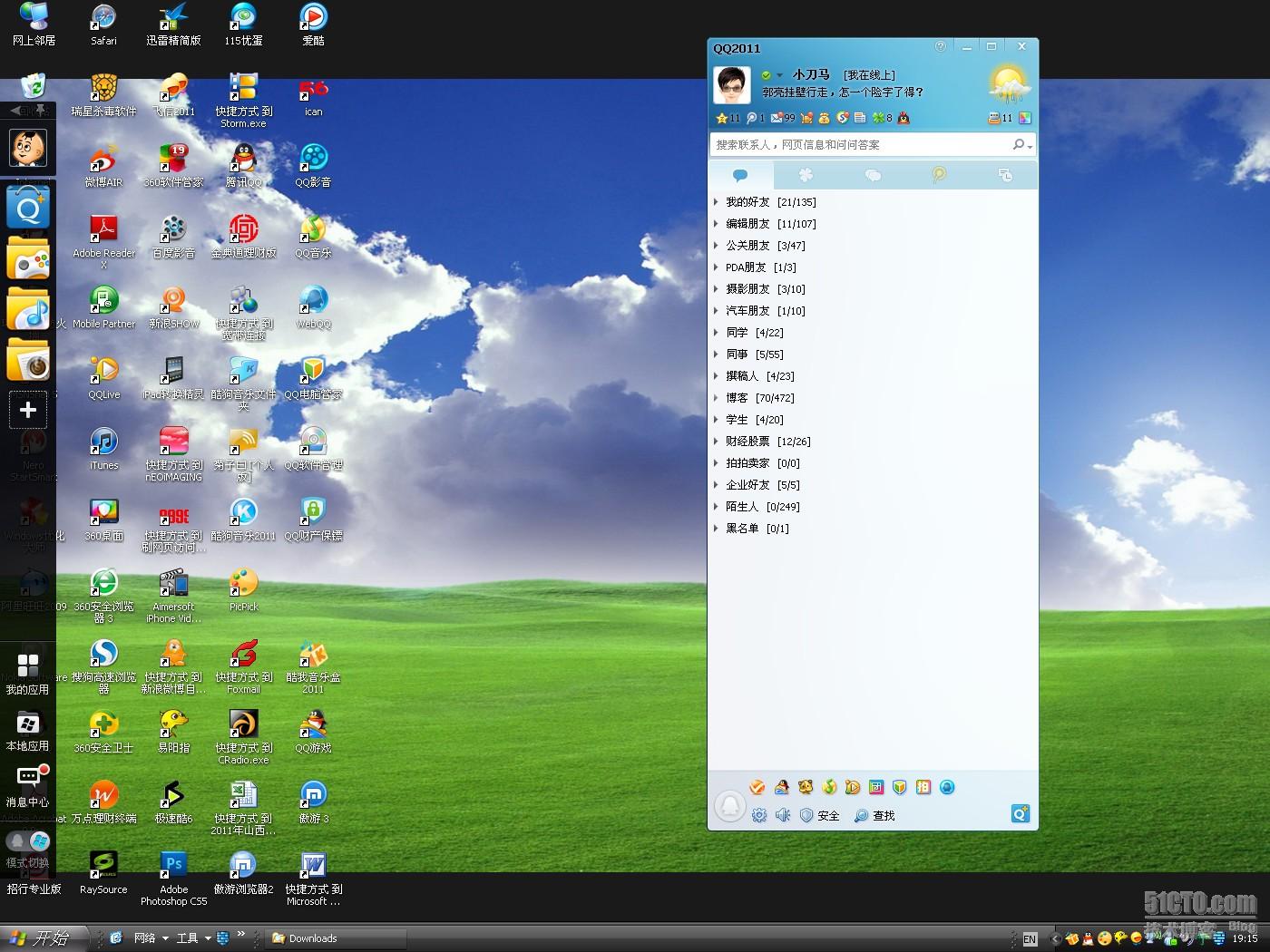Open the QQ Games penguin icon in app bar
The height and width of the screenshot is (952, 1270).
tap(781, 787)
